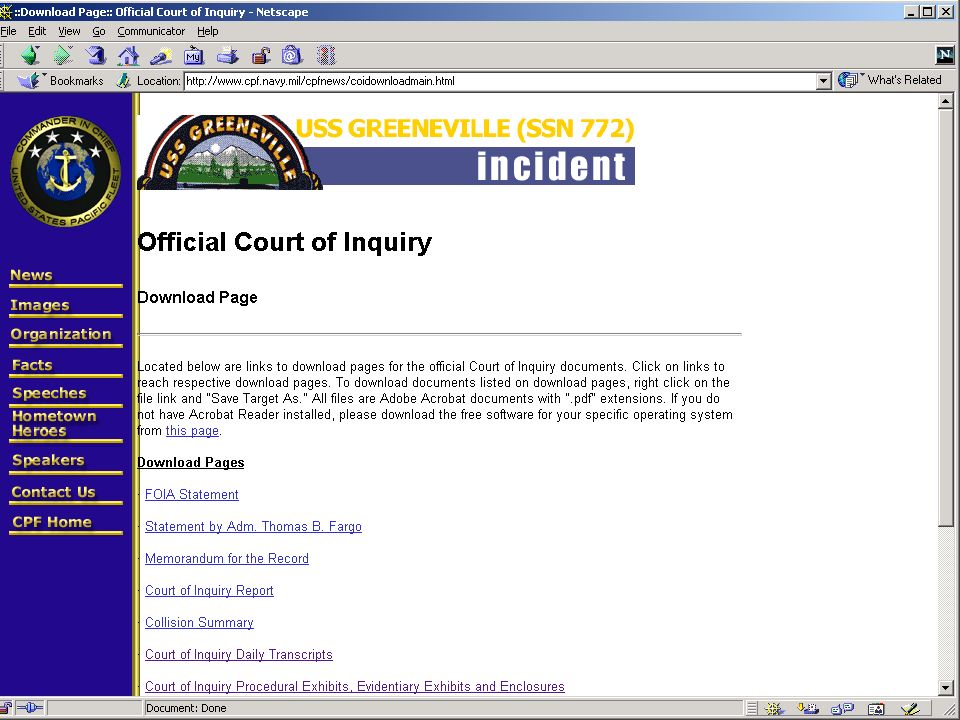Open the Facts sidebar link

pos(32,366)
